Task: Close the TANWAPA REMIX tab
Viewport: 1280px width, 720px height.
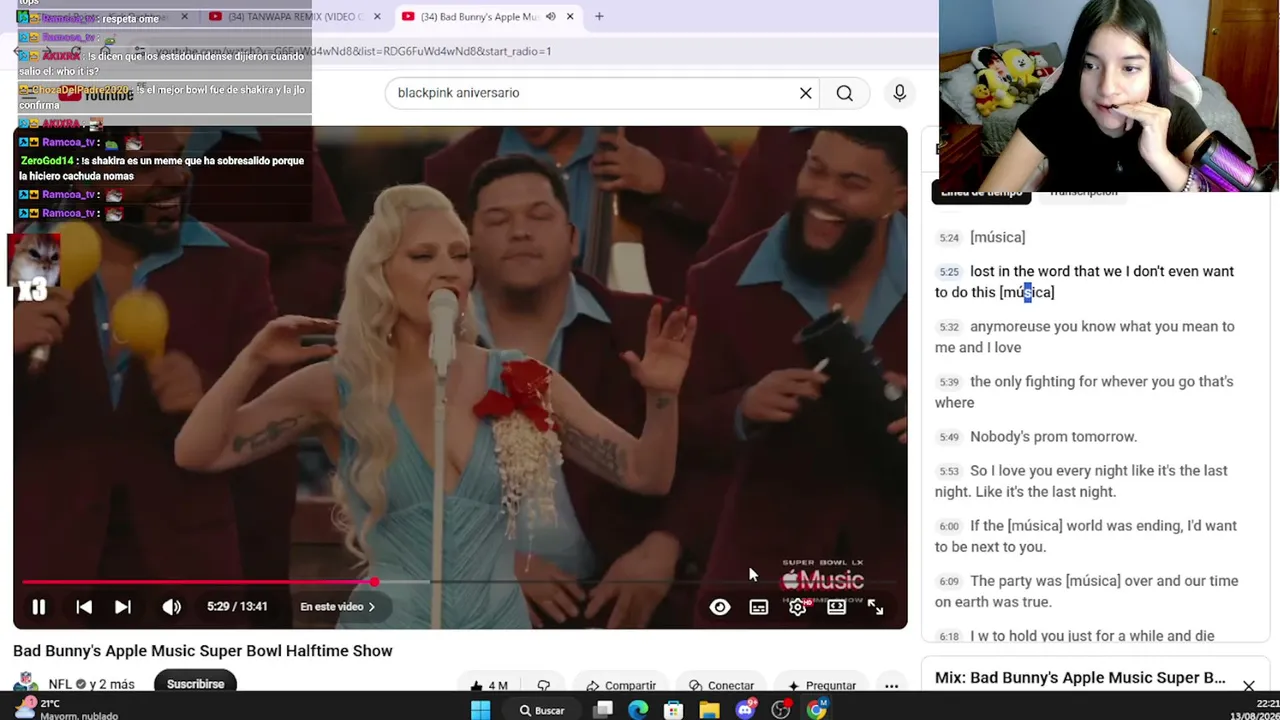Action: coord(377,16)
